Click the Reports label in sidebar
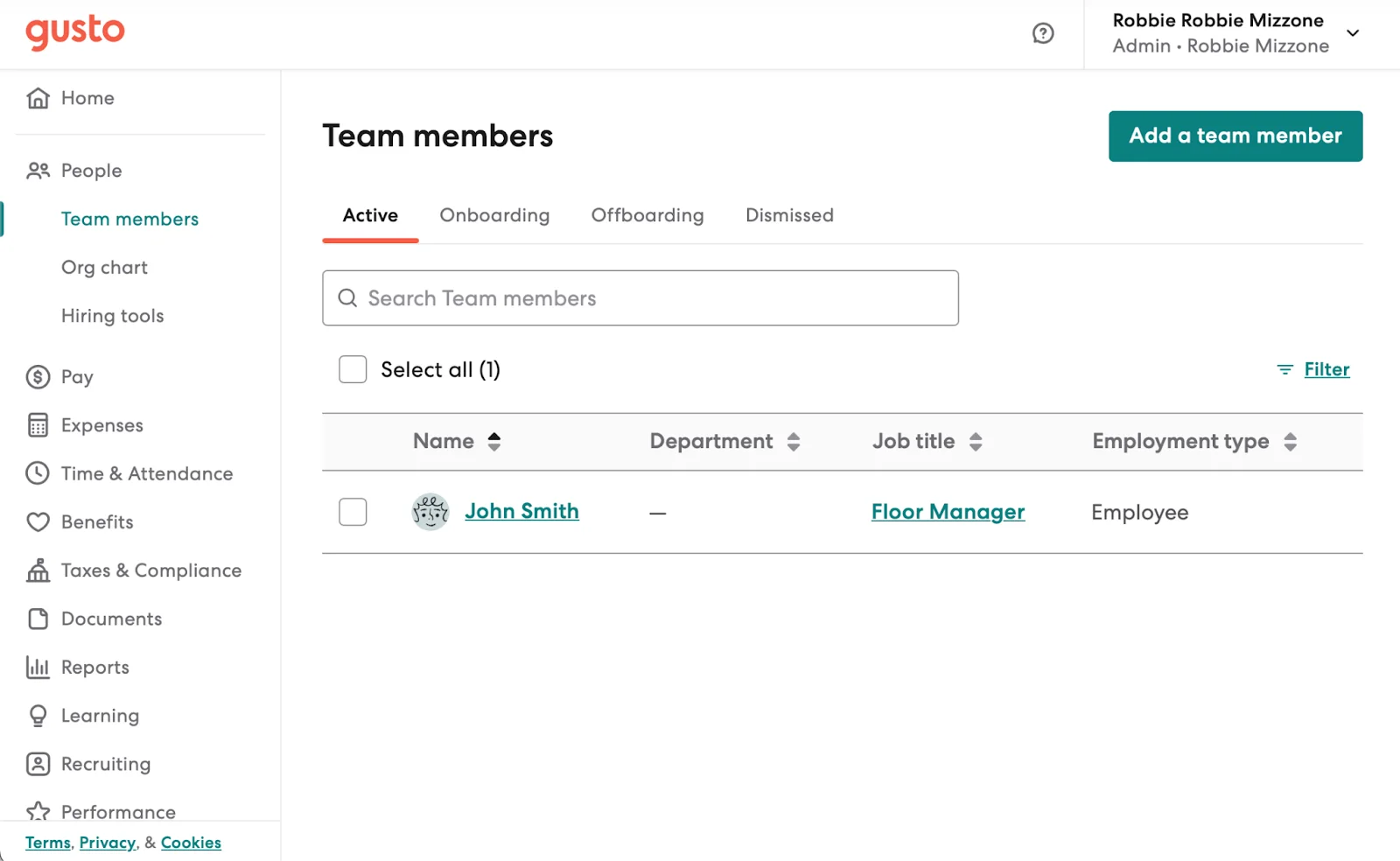 pyautogui.click(x=94, y=668)
